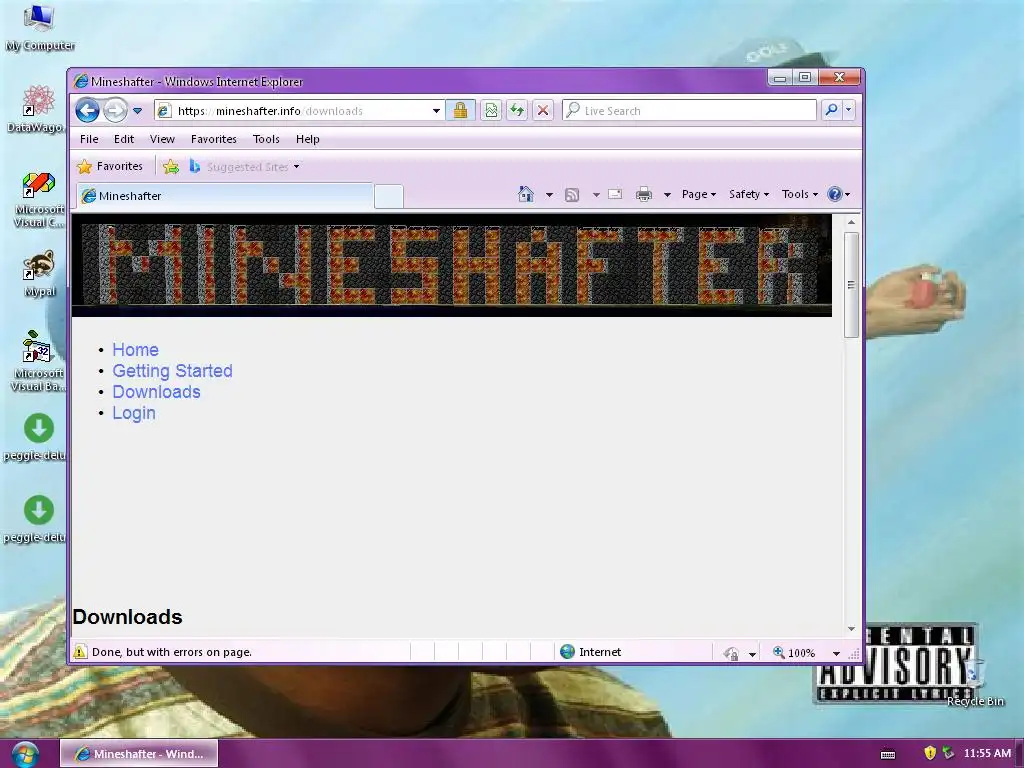Toggle Compatibility View broken-page icon
Image resolution: width=1024 pixels, height=768 pixels.
pyautogui.click(x=491, y=110)
